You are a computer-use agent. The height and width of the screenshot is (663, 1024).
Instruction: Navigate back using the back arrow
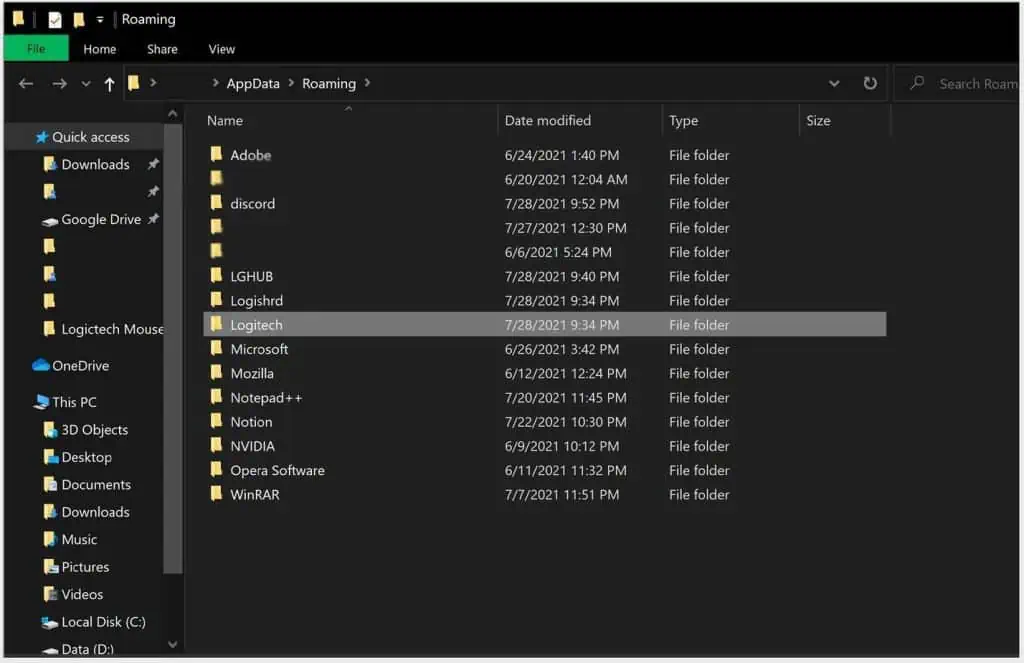click(x=25, y=83)
